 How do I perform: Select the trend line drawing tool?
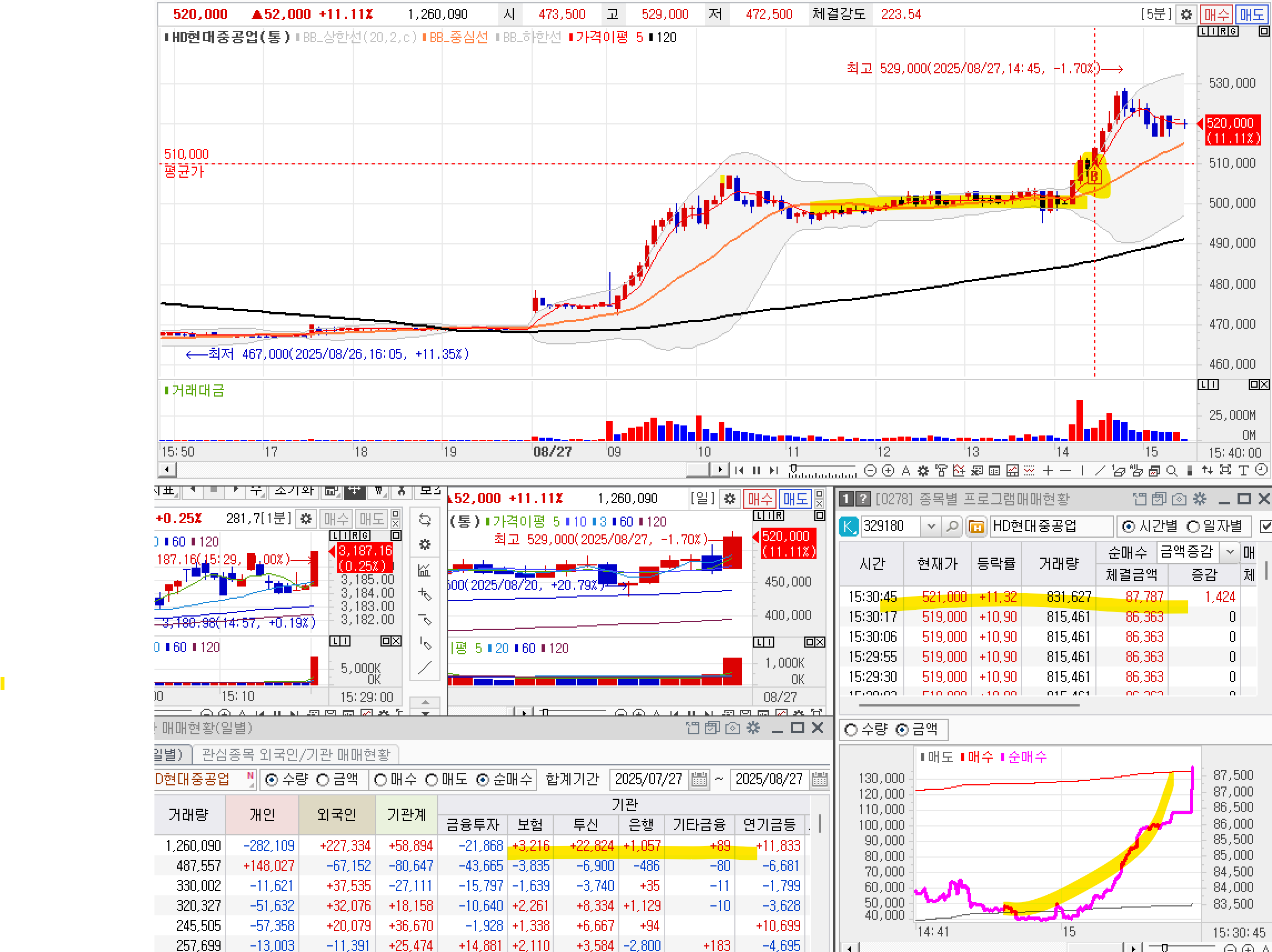[x=1100, y=471]
